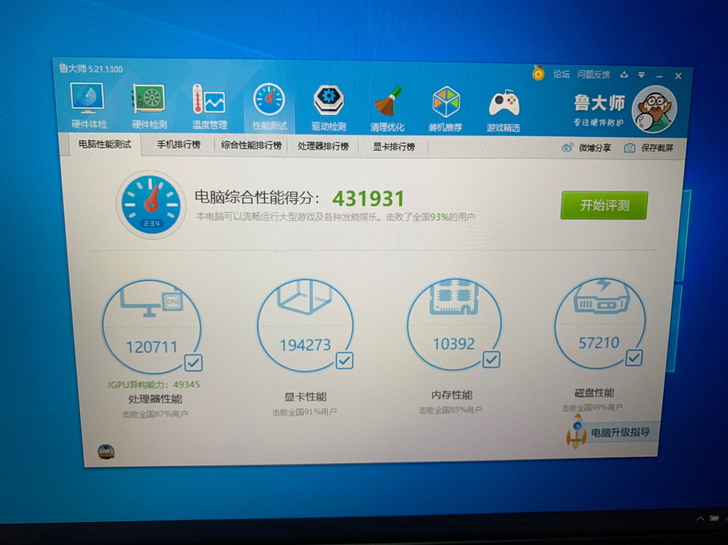Click the small badge icon in the window's bottom-left corner
Image resolution: width=728 pixels, height=545 pixels.
coord(106,451)
